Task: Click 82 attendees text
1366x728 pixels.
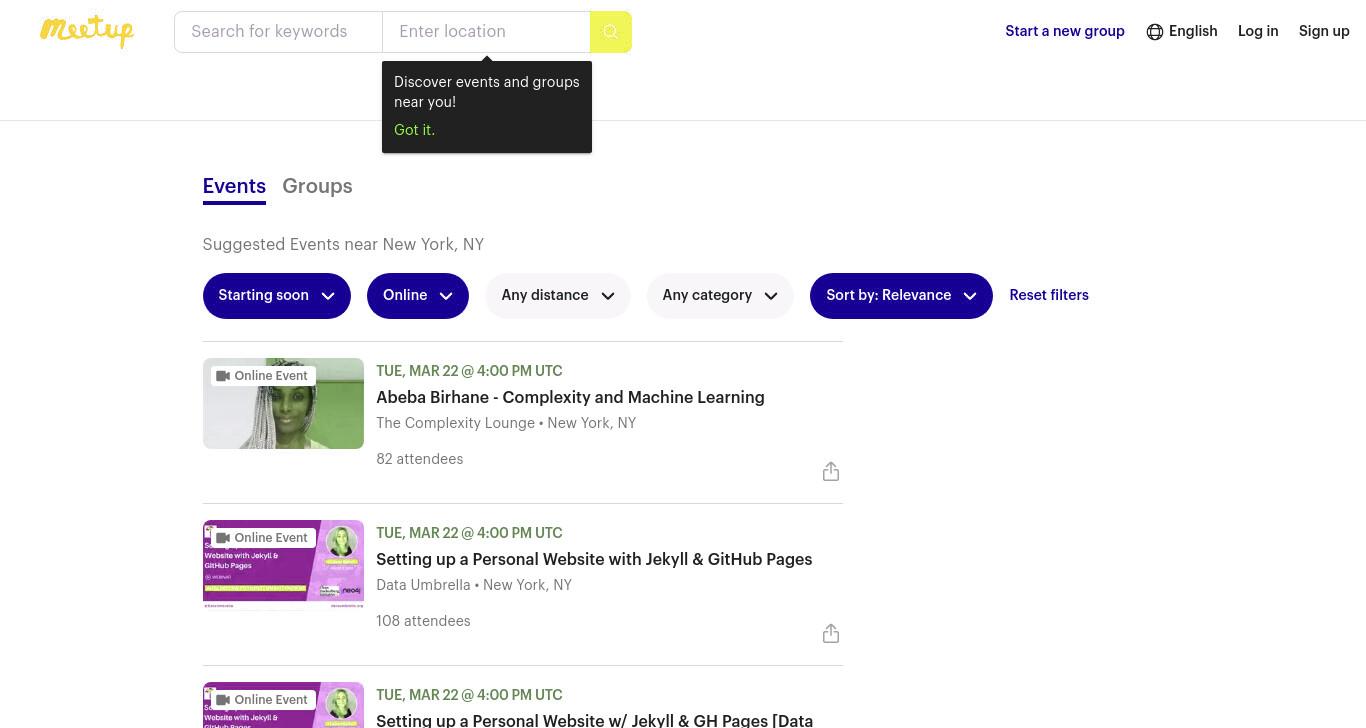Action: (x=420, y=459)
